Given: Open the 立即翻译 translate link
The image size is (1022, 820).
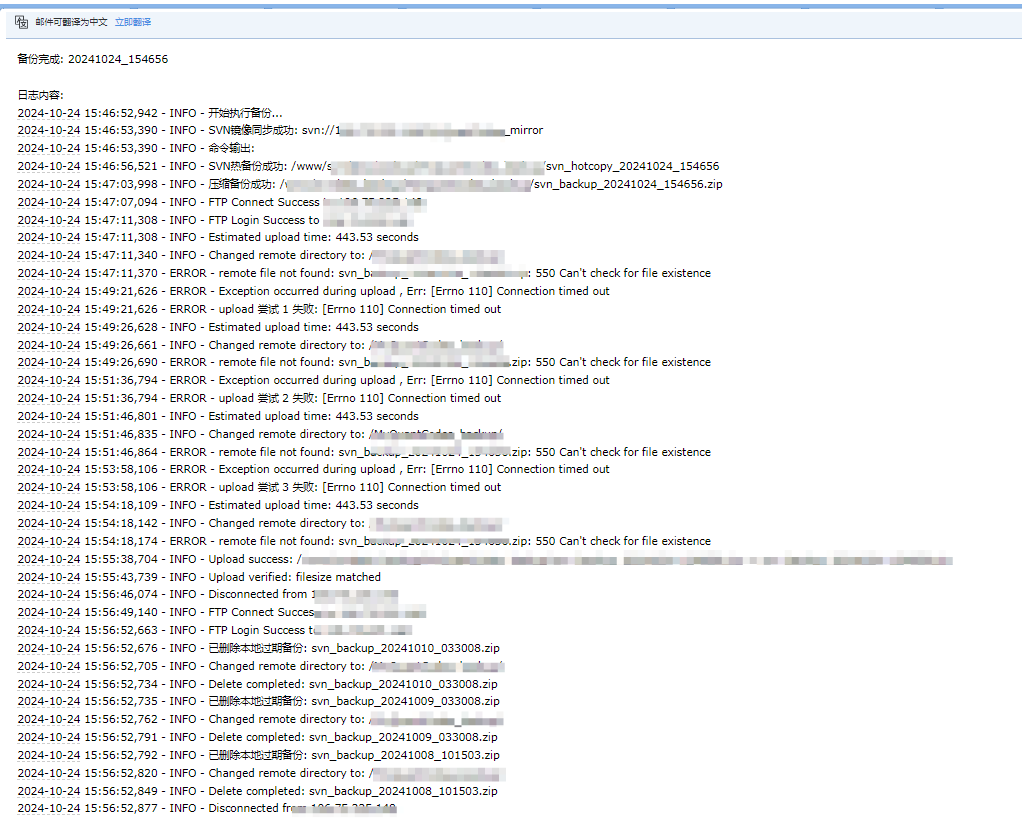Looking at the screenshot, I should (x=133, y=21).
